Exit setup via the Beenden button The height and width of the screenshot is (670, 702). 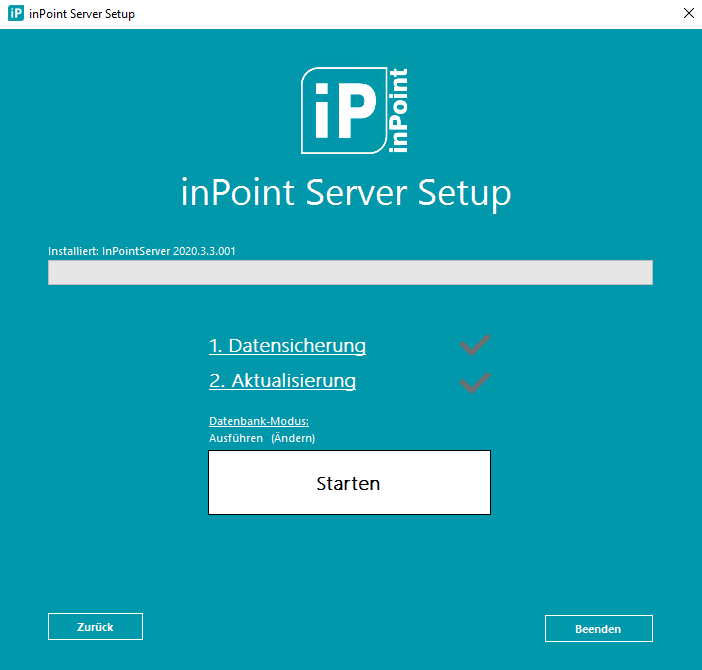pos(599,628)
